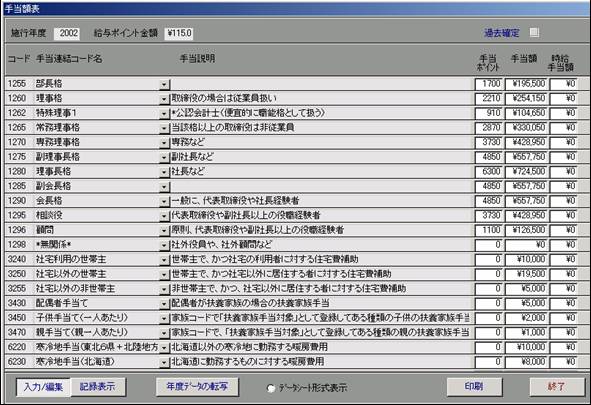This screenshot has width=591, height=405.
Task: Click the 給与ポイント金額 field ¥115.0
Action: pos(179,33)
